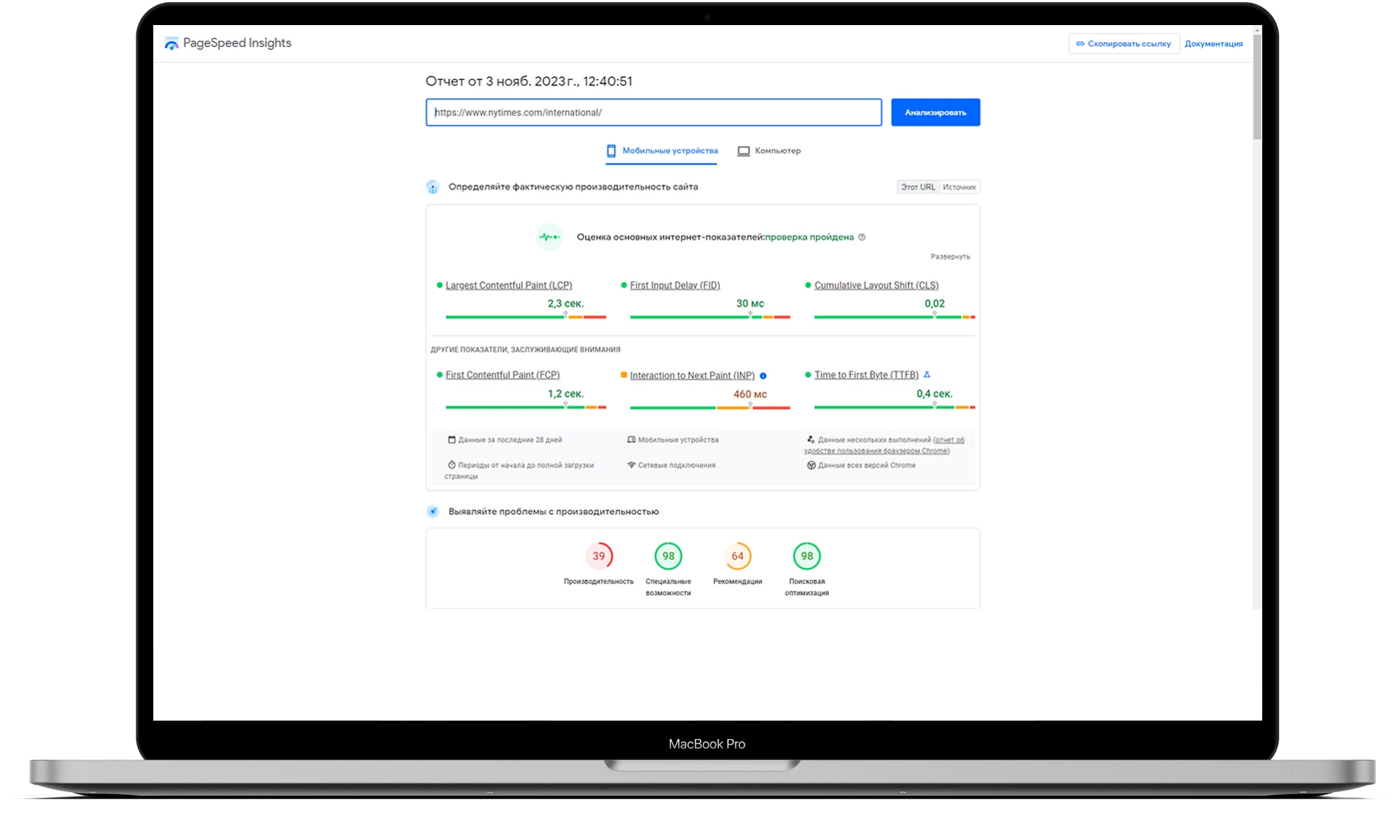This screenshot has width=1400, height=840.
Task: Click the TTFB distribution bar
Action: coord(895,407)
